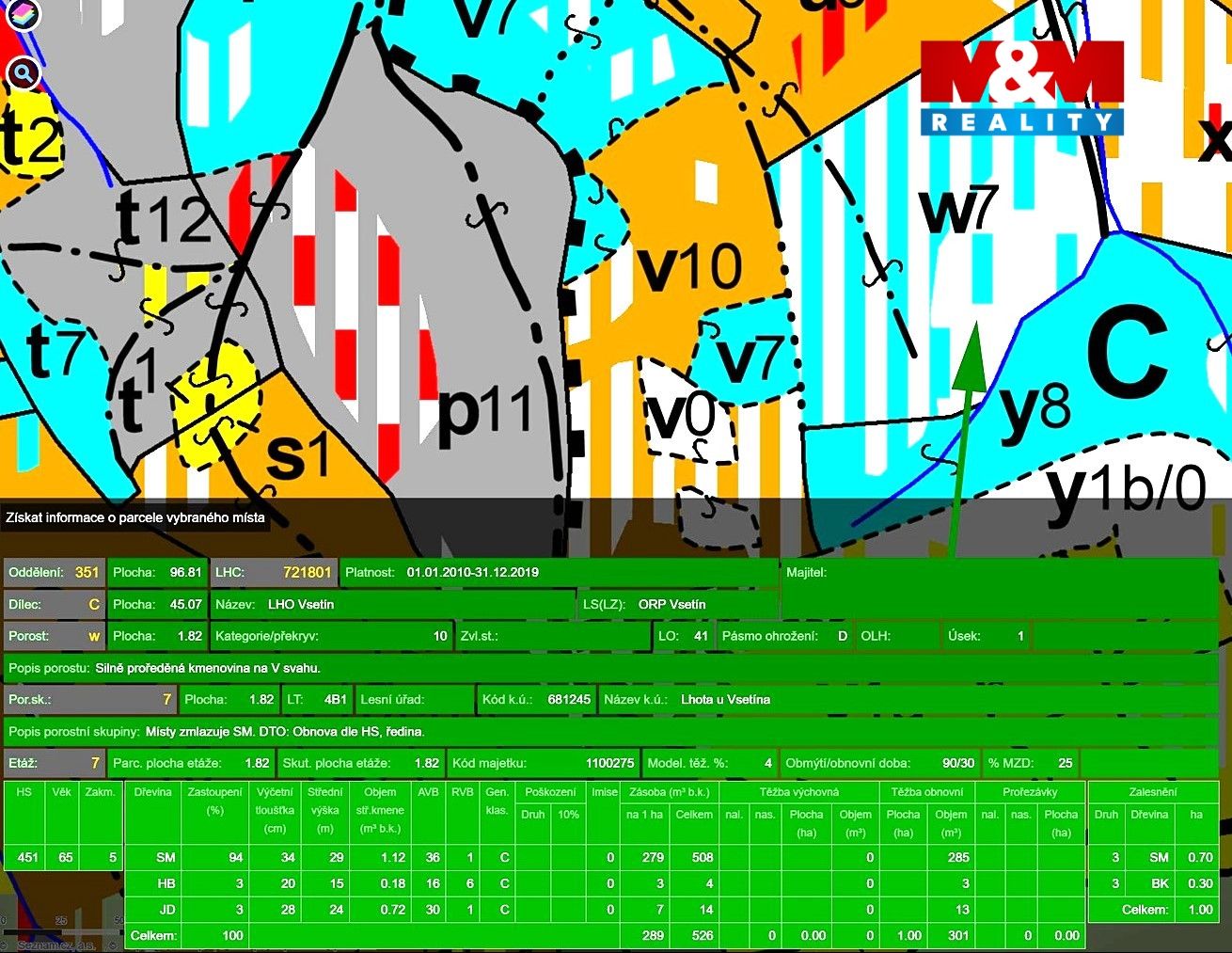The image size is (1232, 953).
Task: Click the Zalesnění Celkem 1.00 row
Action: (1154, 910)
